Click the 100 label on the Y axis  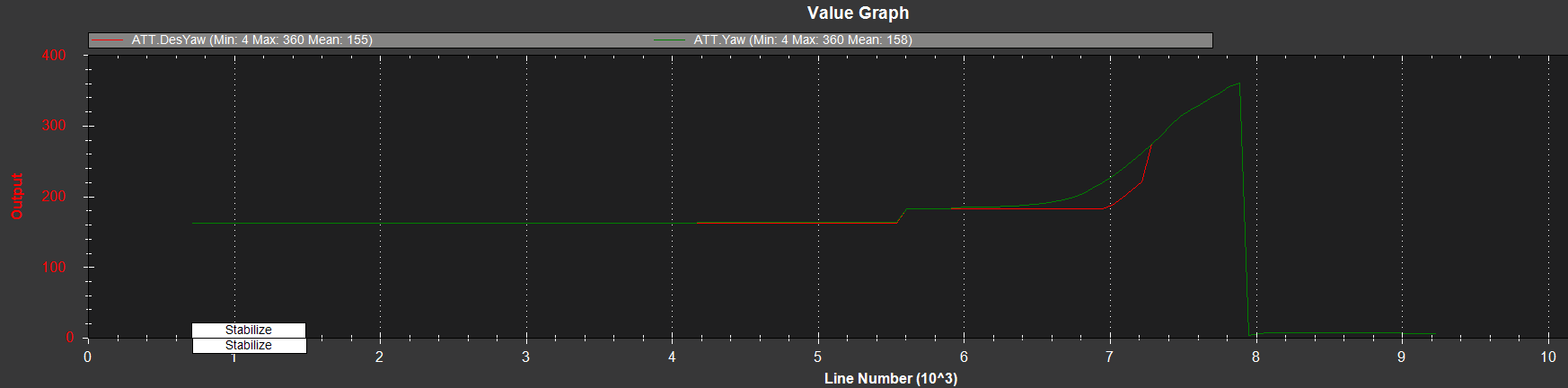pos(54,268)
